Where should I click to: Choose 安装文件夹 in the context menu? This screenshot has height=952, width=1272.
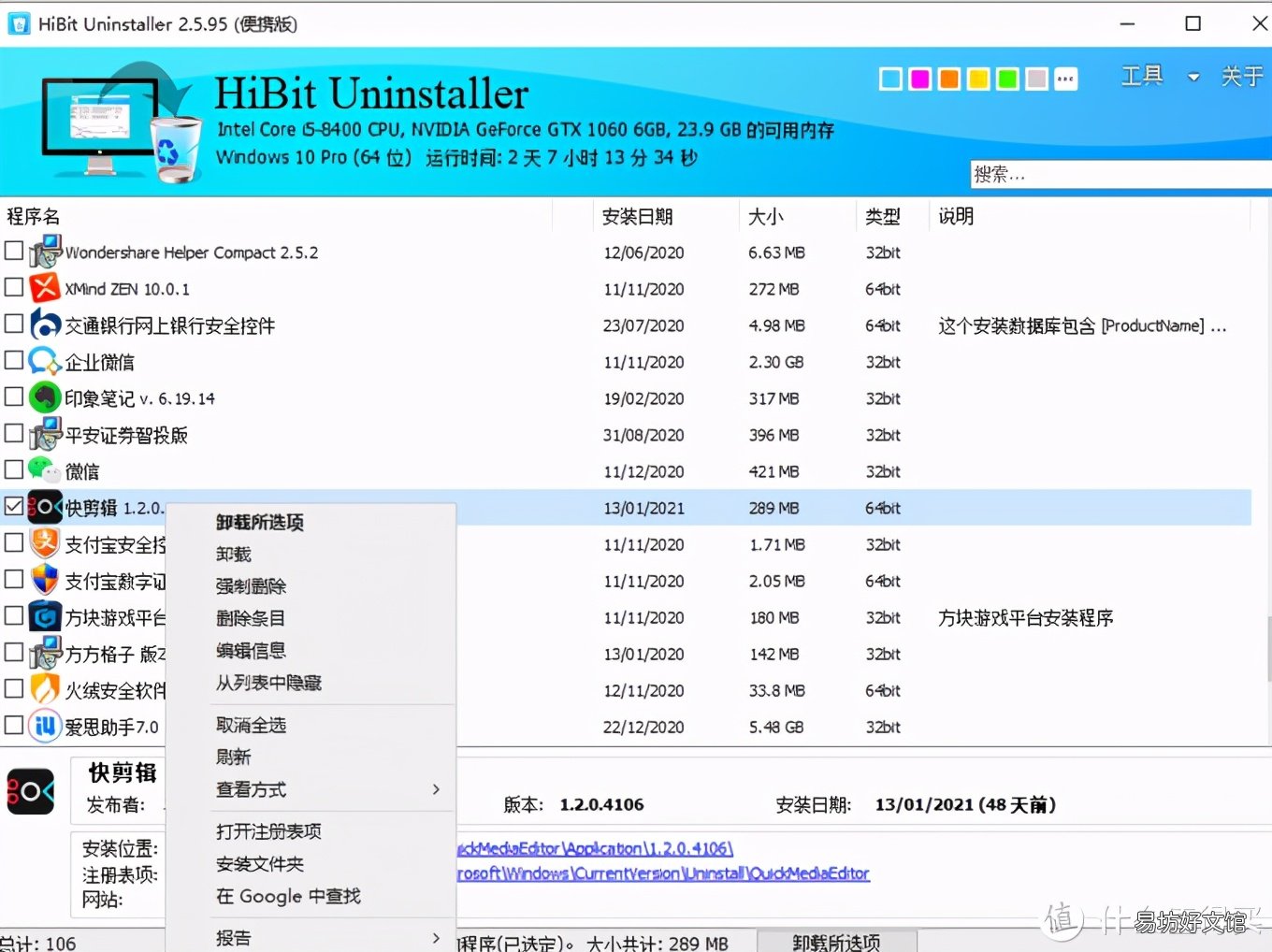(x=260, y=864)
